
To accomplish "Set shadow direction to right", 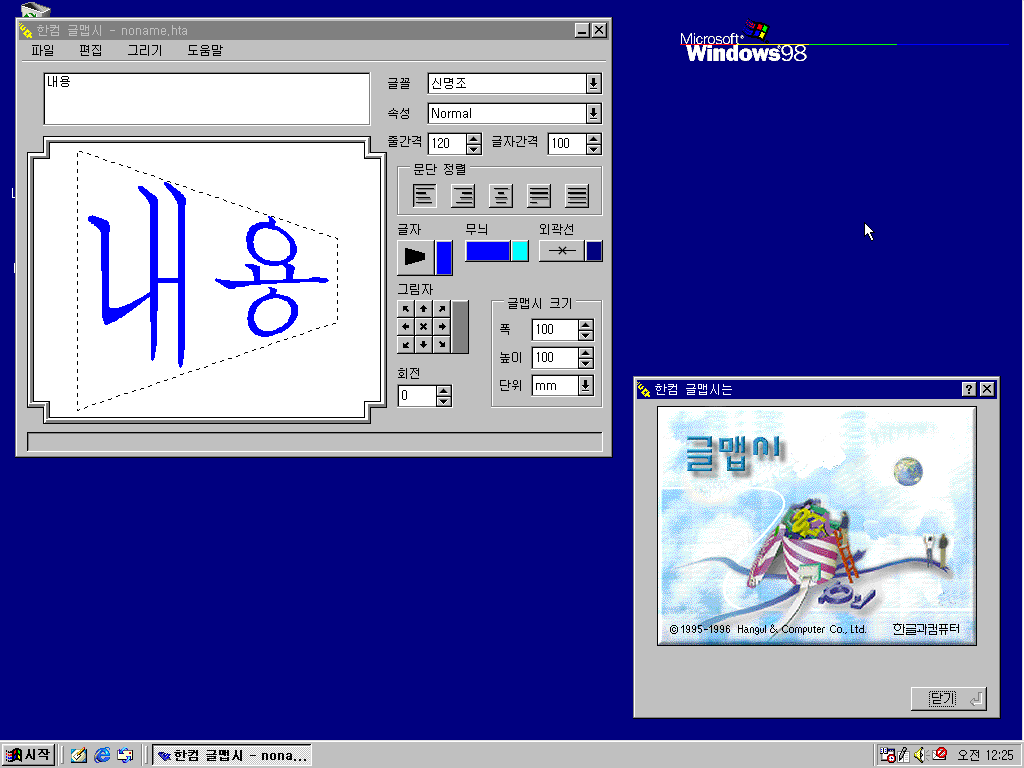I will pyautogui.click(x=442, y=327).
